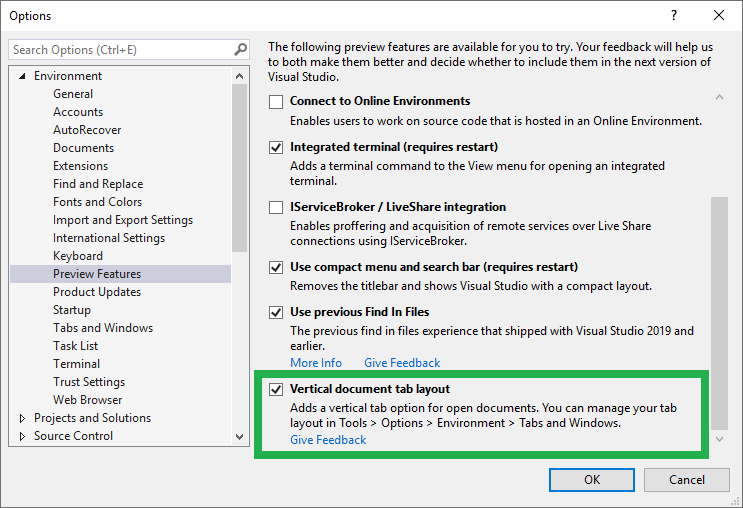Viewport: 743px width, 508px height.
Task: Click the Search Options input field
Action: click(x=120, y=50)
